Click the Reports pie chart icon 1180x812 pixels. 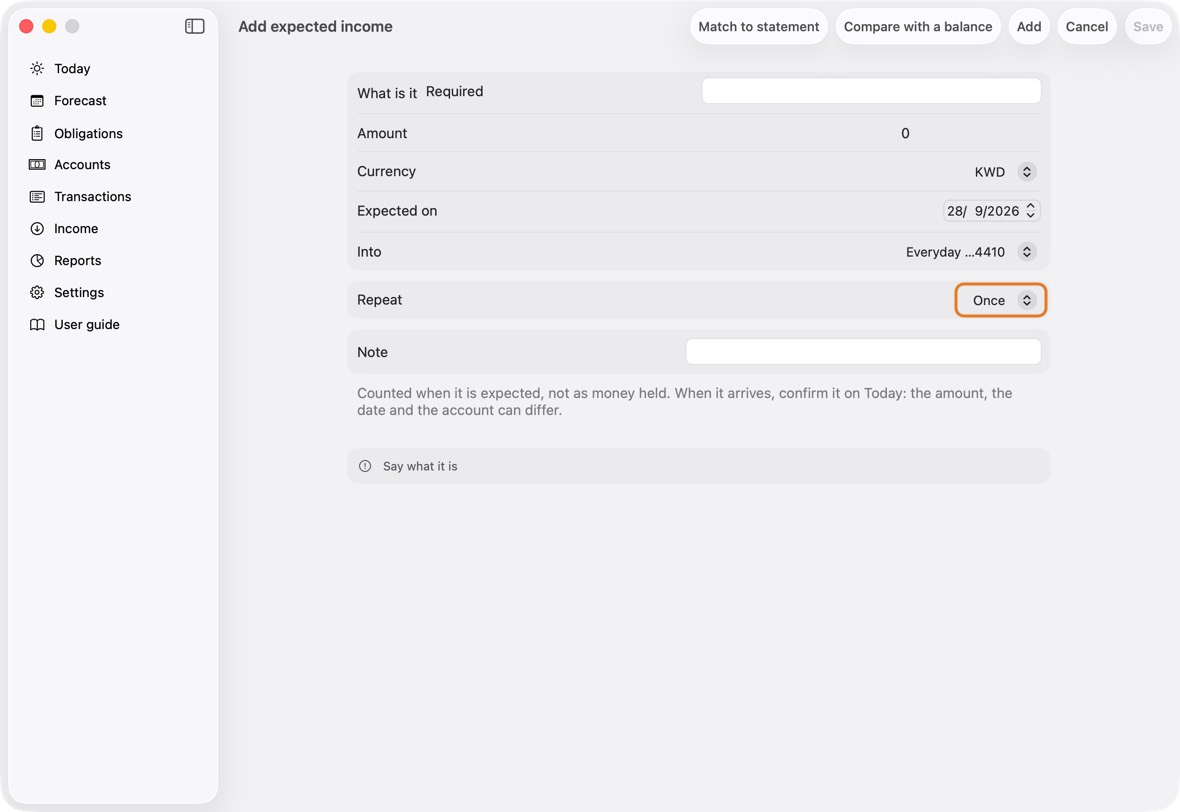[37, 260]
